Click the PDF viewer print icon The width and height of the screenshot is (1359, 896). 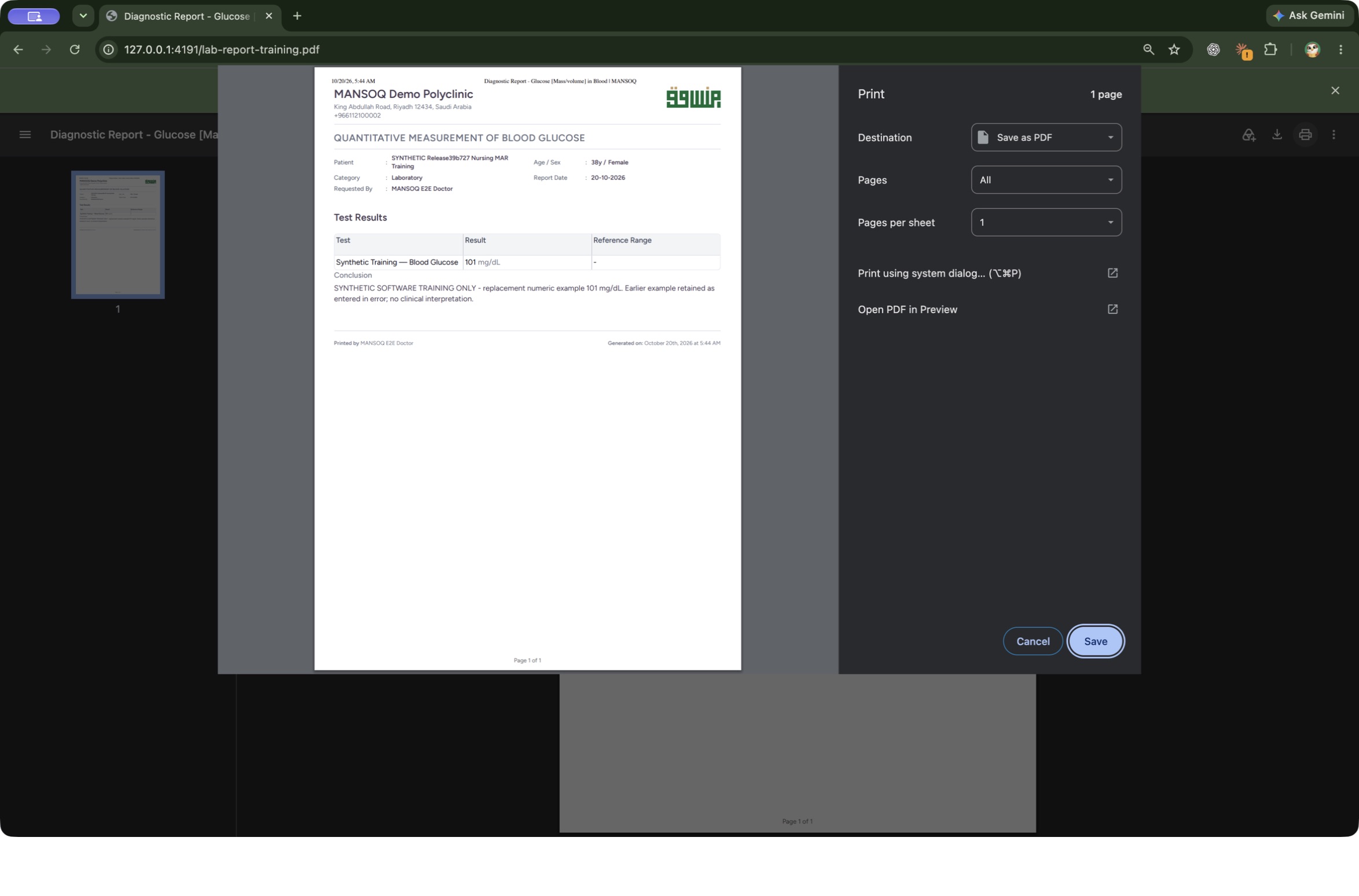tap(1305, 134)
